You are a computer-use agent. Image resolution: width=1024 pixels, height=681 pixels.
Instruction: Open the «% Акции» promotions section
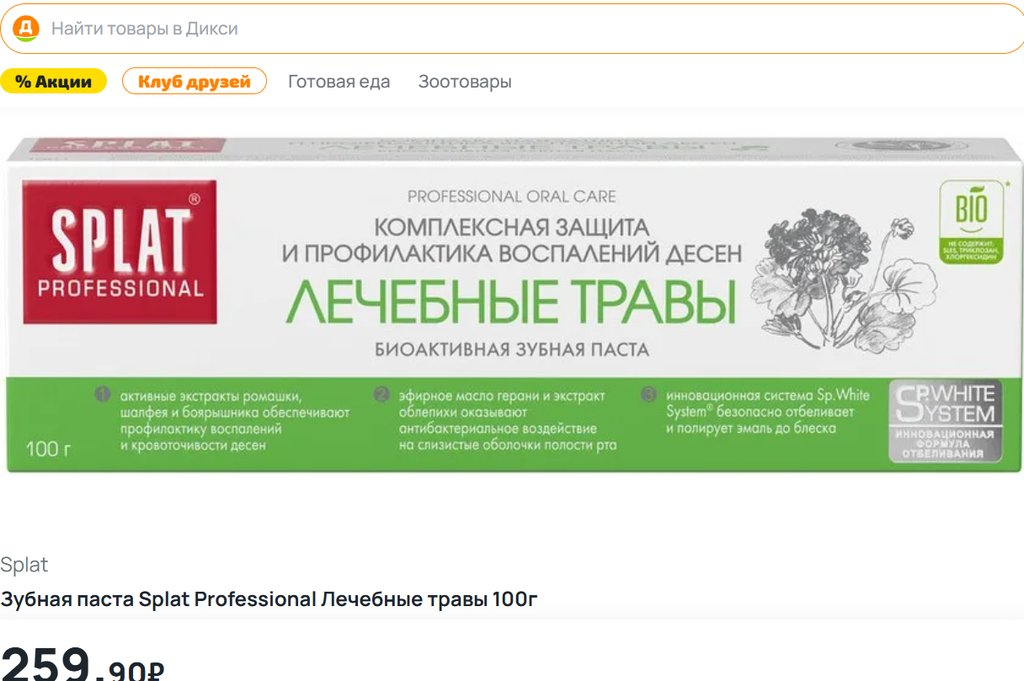pos(53,82)
